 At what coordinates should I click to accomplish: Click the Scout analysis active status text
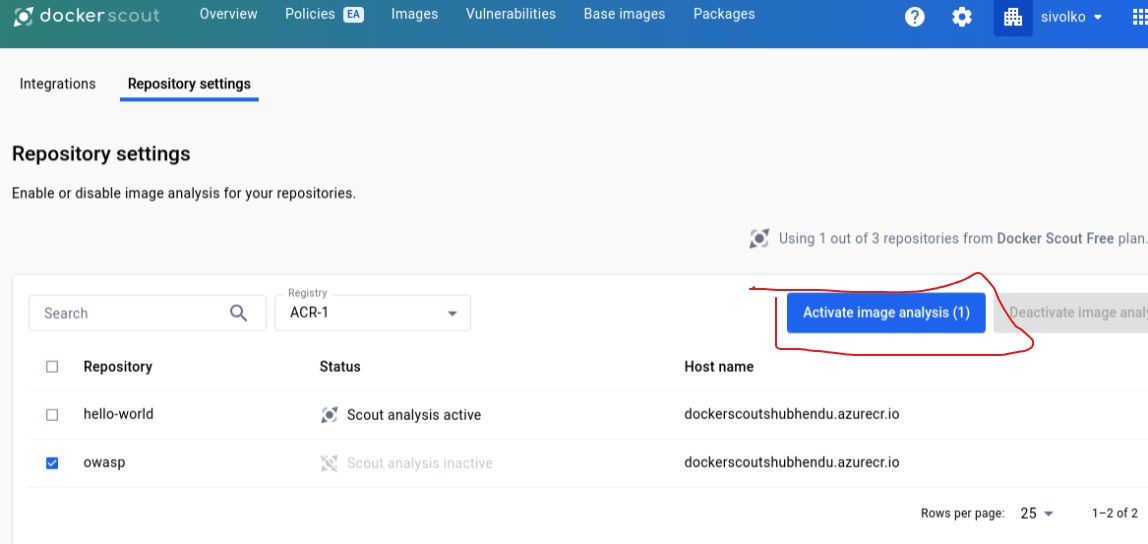click(414, 415)
